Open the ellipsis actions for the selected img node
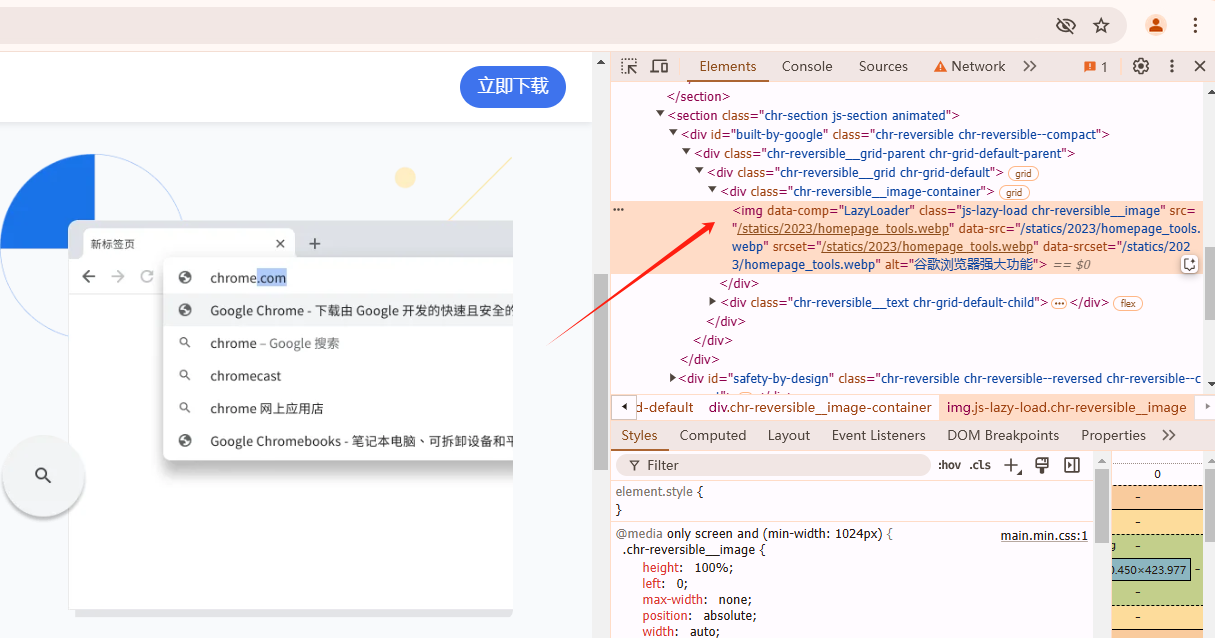 [618, 210]
